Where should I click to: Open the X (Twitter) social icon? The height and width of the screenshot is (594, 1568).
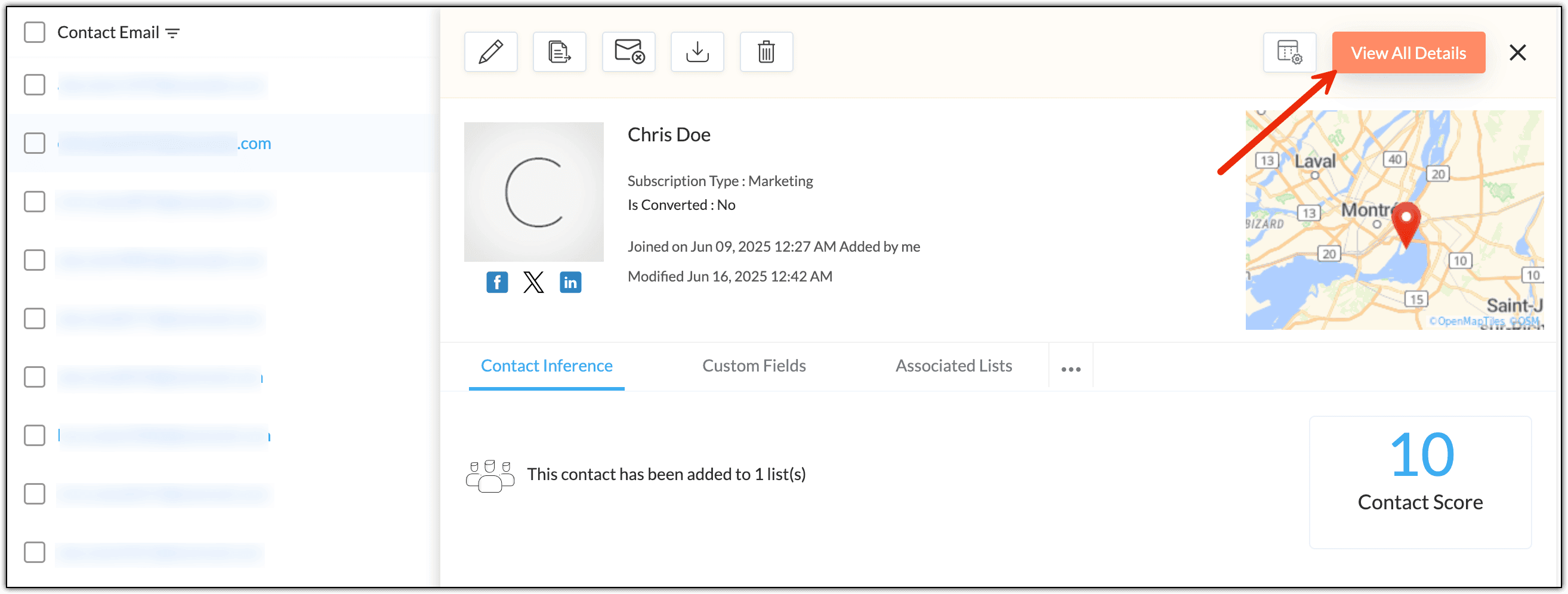533,283
